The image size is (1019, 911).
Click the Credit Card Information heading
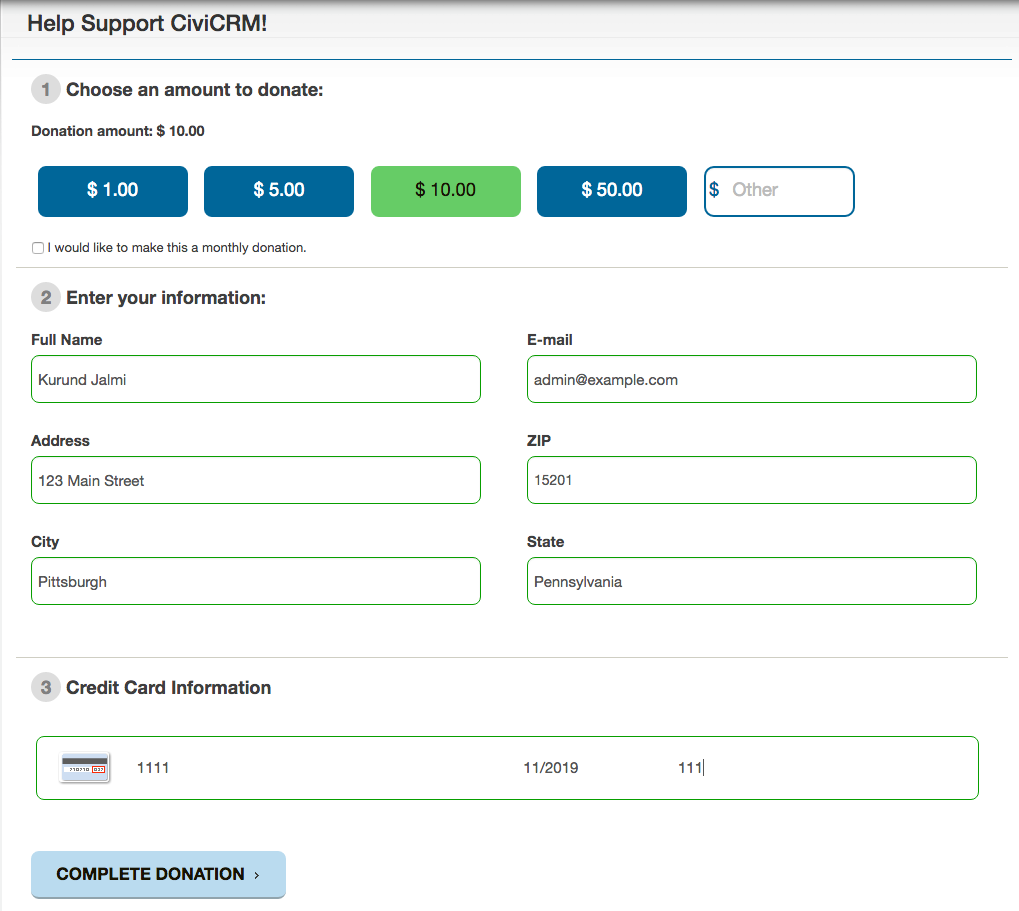coord(169,687)
